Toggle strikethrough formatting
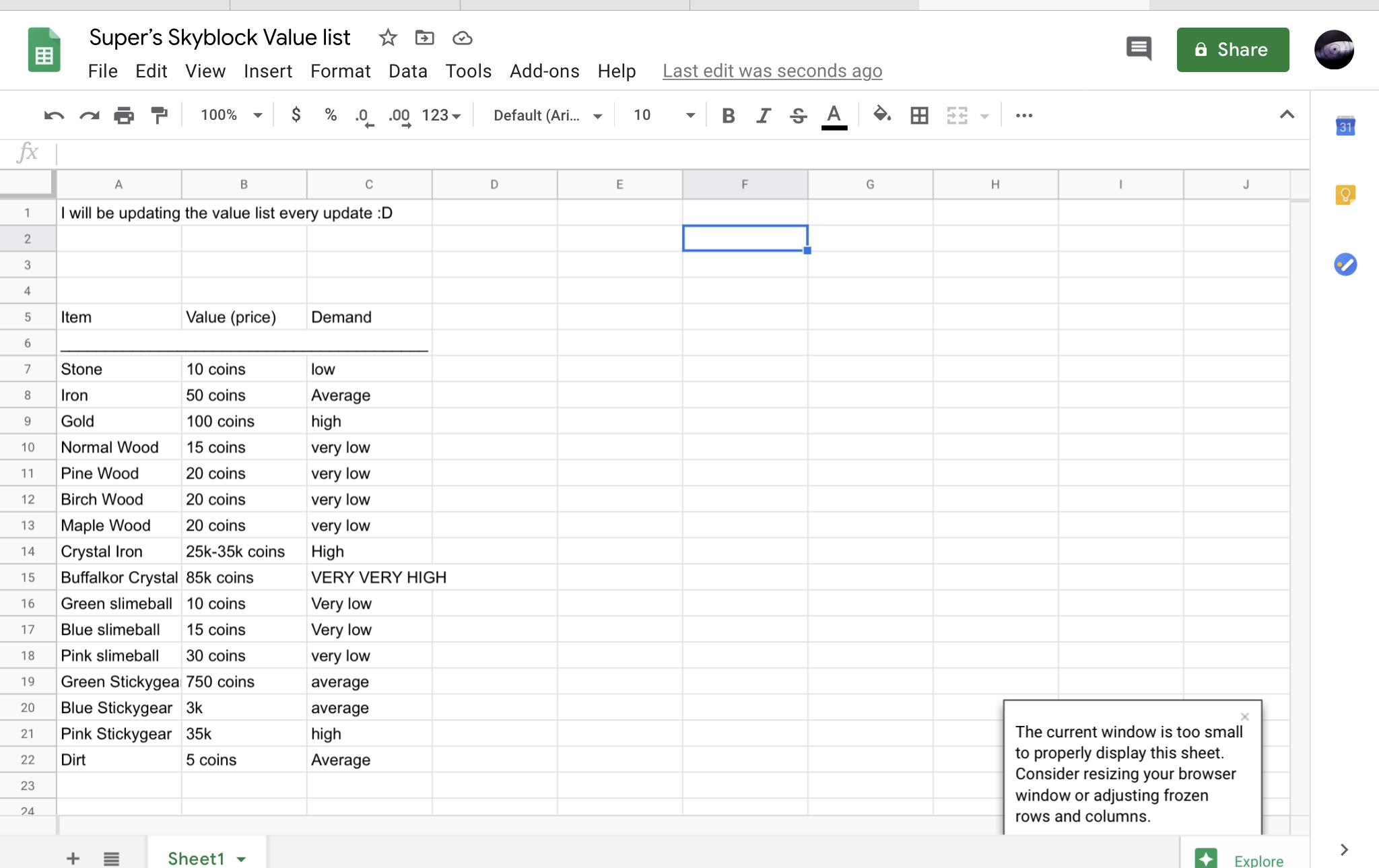 point(799,116)
